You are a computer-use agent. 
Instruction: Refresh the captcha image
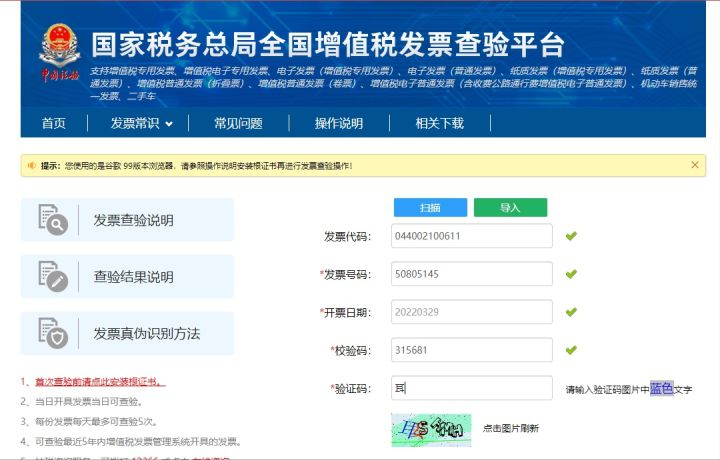[x=431, y=428]
